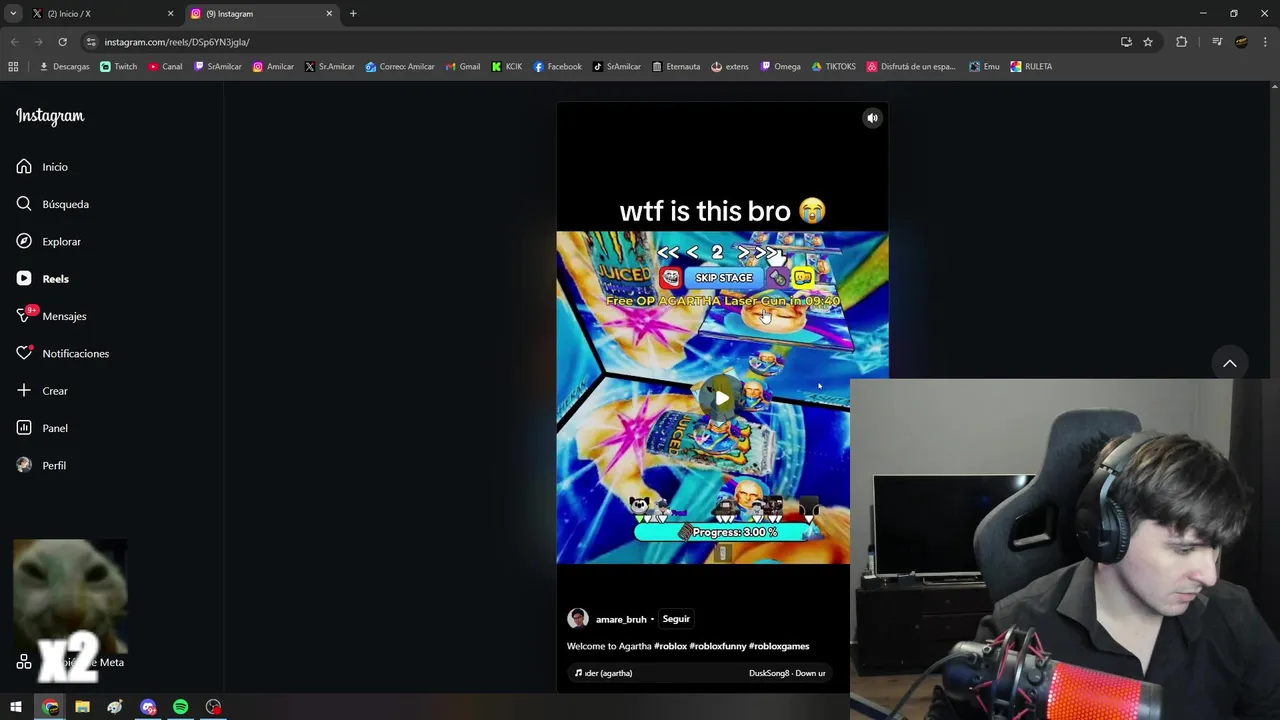This screenshot has height=720, width=1280.
Task: Click the Instagram logo
Action: point(50,116)
